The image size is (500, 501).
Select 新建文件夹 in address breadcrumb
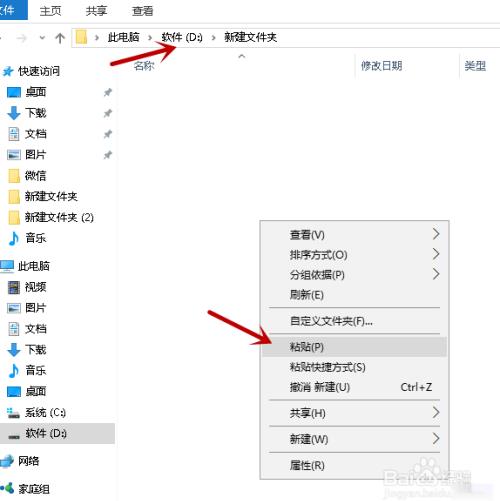coord(250,37)
